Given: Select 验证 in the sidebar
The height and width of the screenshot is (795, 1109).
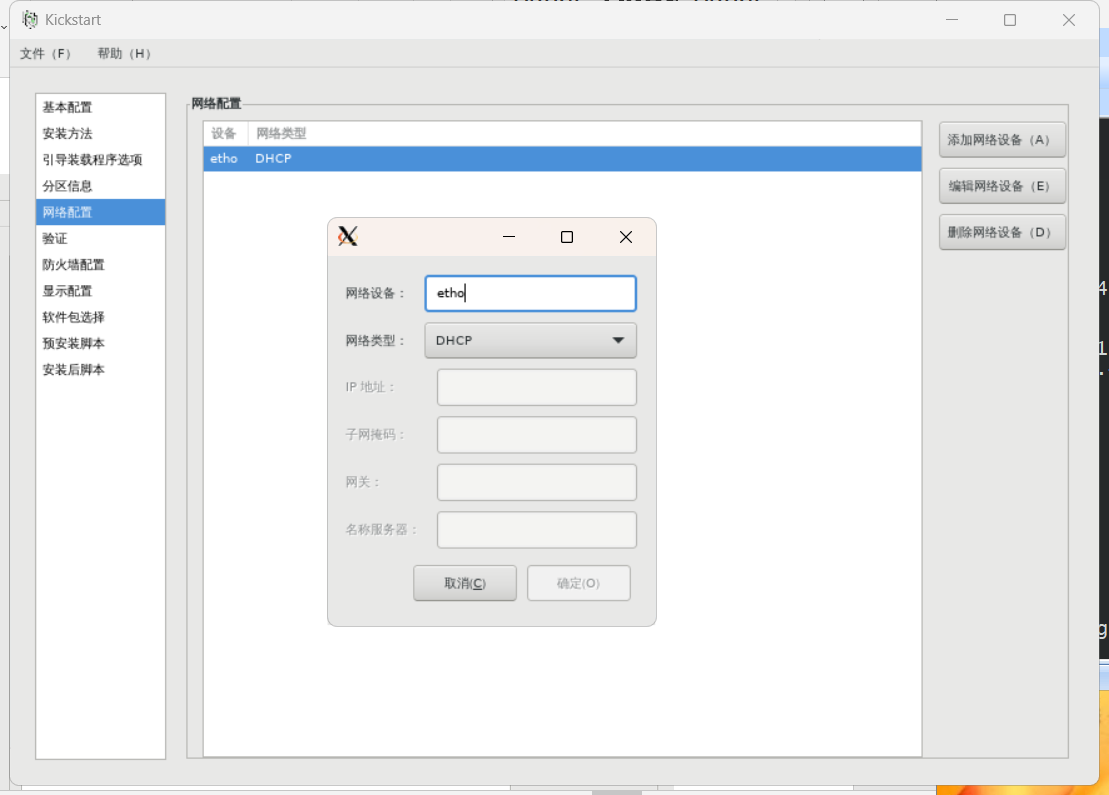Looking at the screenshot, I should [100, 238].
